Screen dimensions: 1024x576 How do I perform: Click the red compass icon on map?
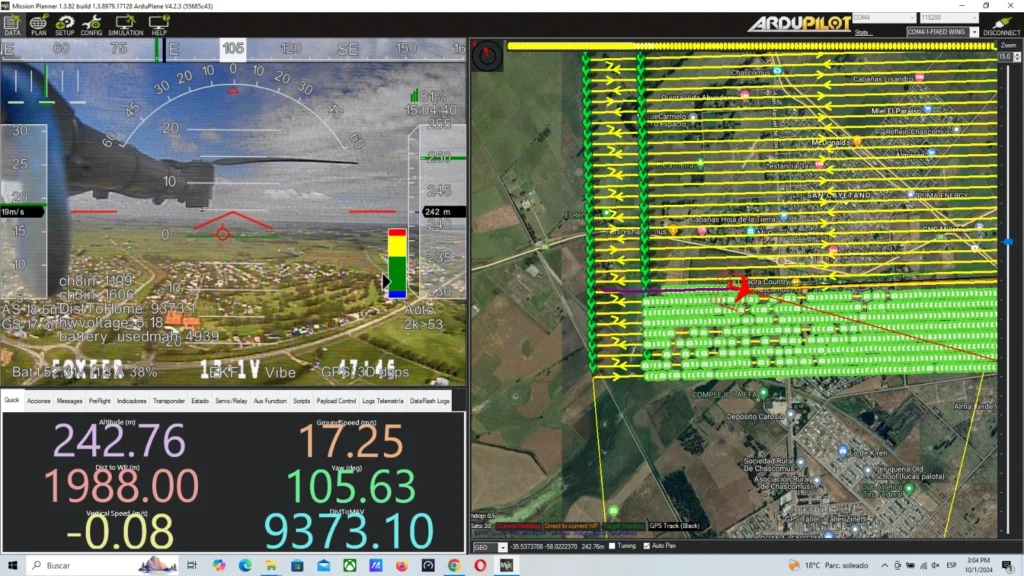pos(488,56)
